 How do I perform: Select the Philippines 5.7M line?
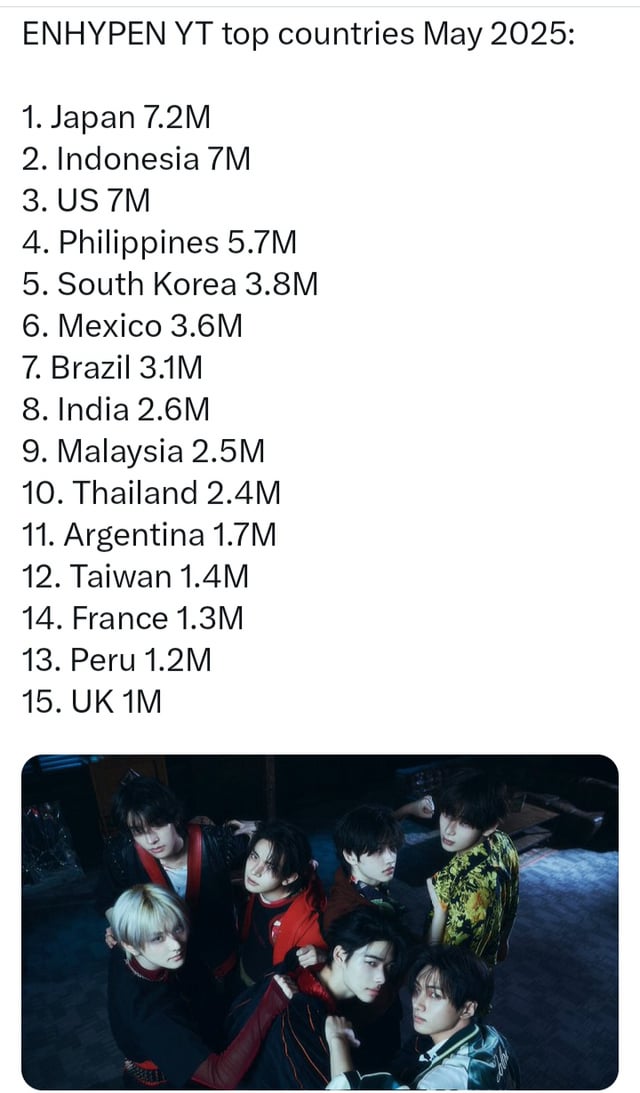click(x=159, y=242)
